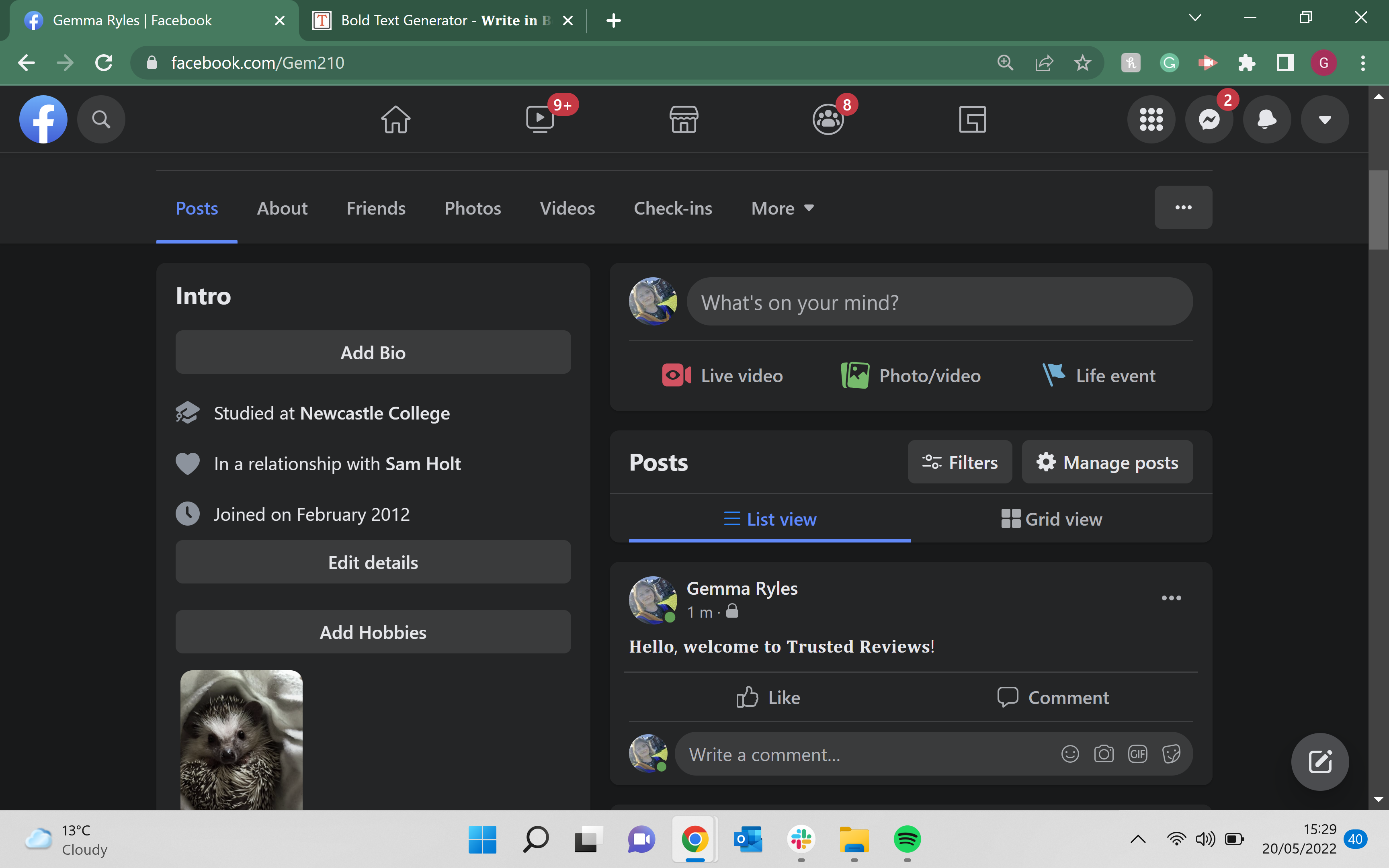Open the post options three-dots menu
The width and height of the screenshot is (1389, 868).
click(1172, 598)
